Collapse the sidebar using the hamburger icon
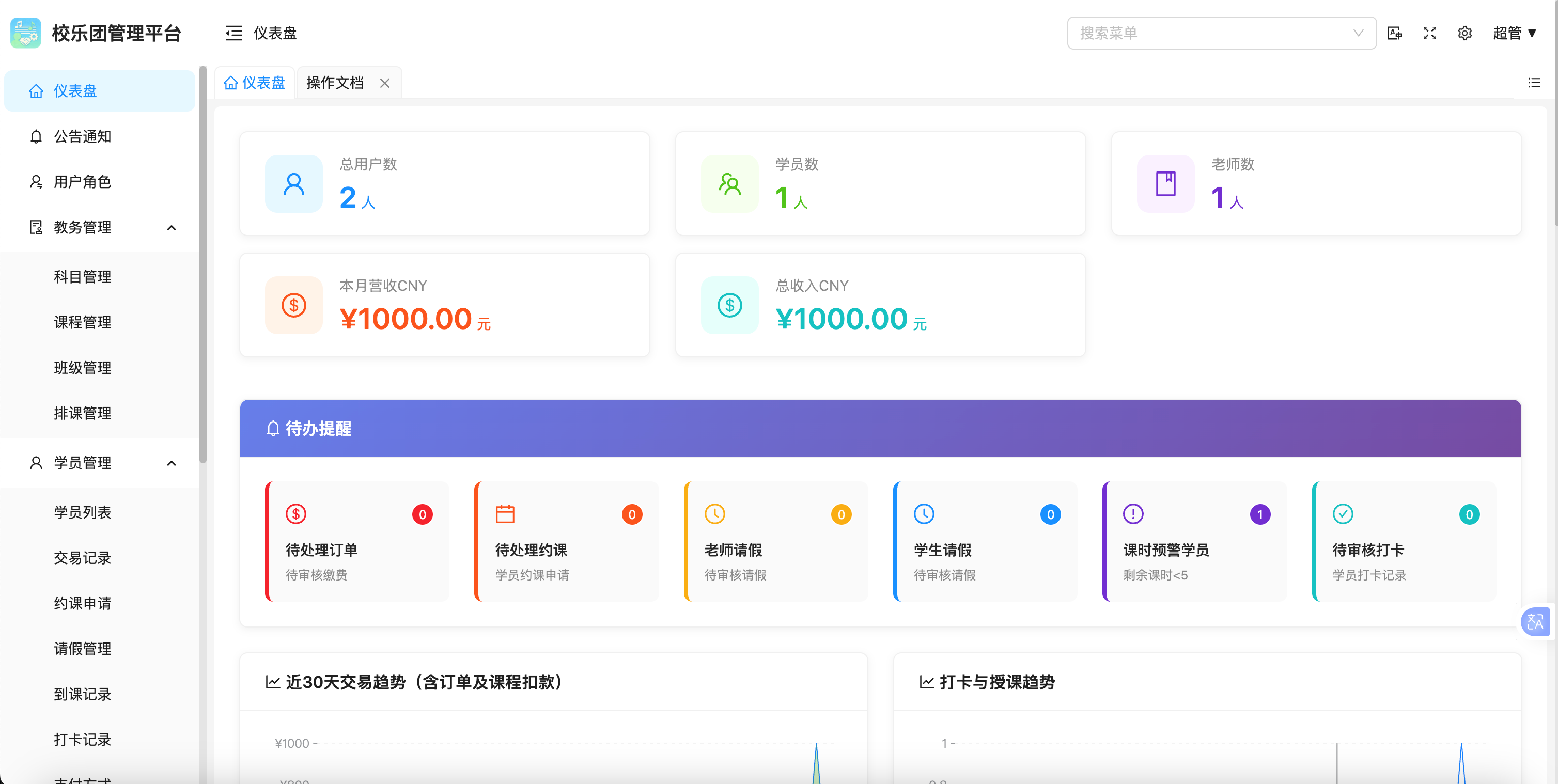Viewport: 1558px width, 784px height. point(233,33)
